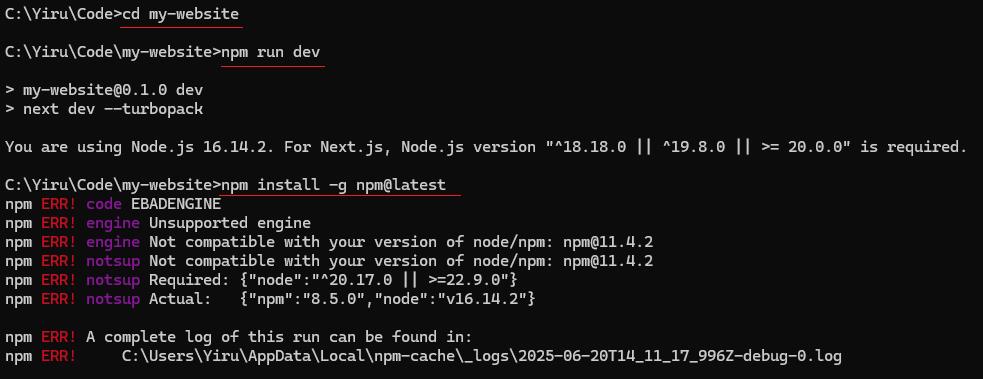Click the 'npm run dev' command
This screenshot has width=983, height=379.
click(x=271, y=52)
